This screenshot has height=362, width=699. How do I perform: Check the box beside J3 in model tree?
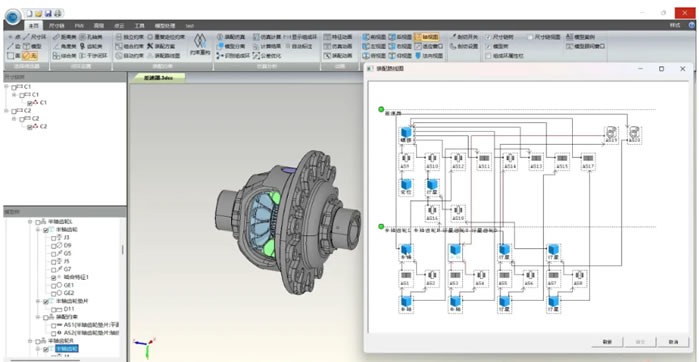(54, 238)
